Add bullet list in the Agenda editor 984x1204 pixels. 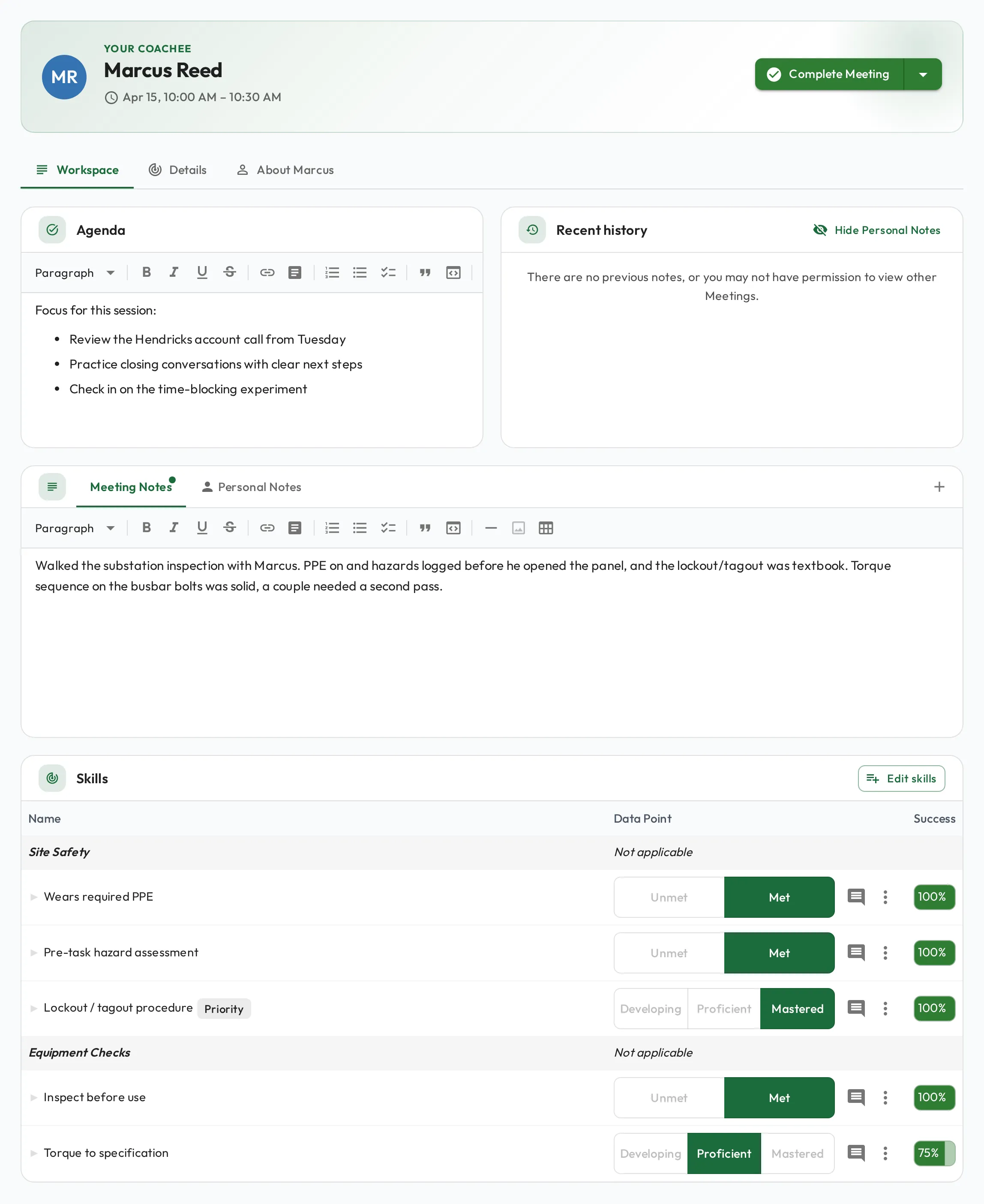click(x=360, y=273)
